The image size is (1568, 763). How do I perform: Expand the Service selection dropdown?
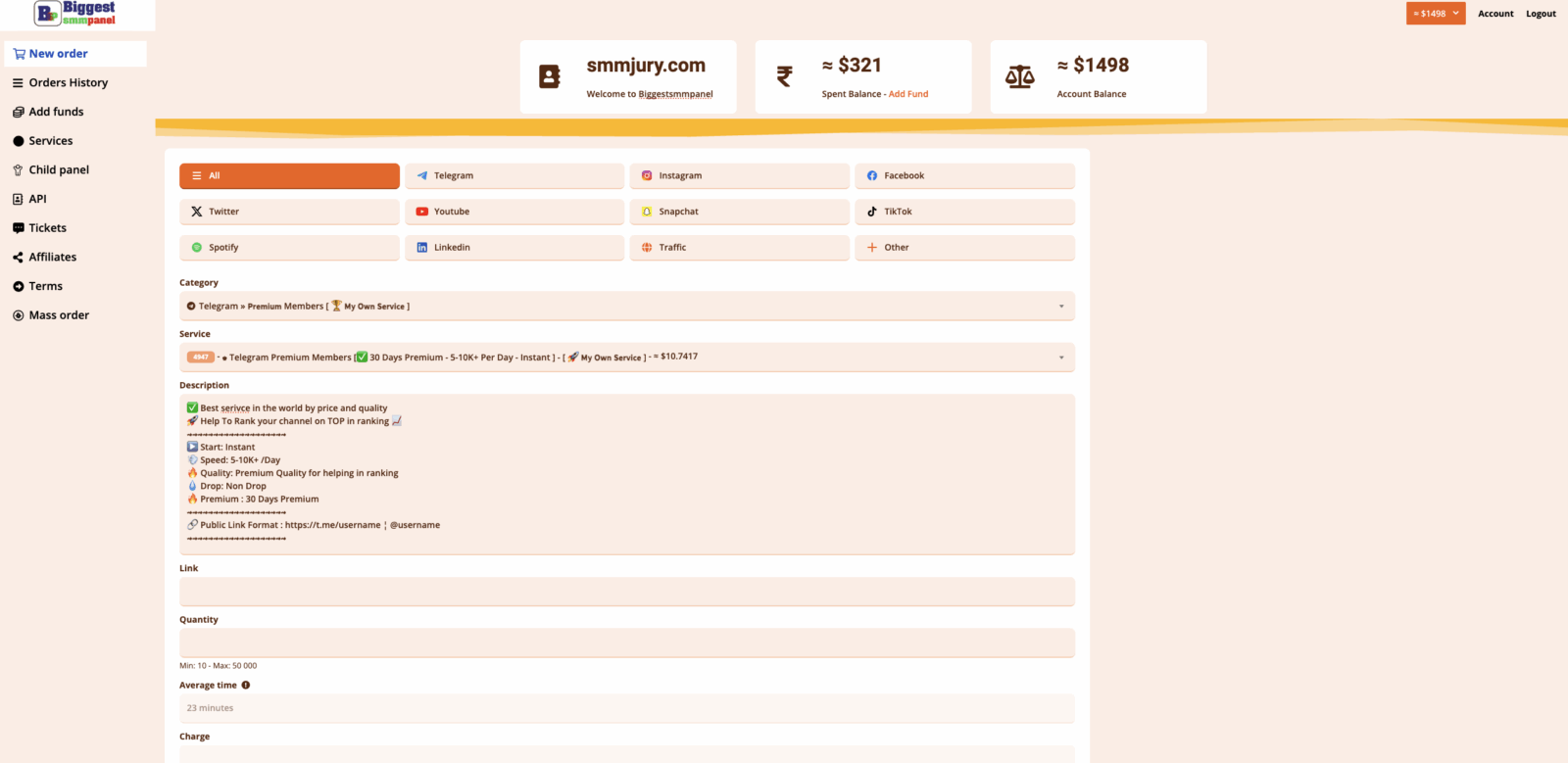coord(627,358)
